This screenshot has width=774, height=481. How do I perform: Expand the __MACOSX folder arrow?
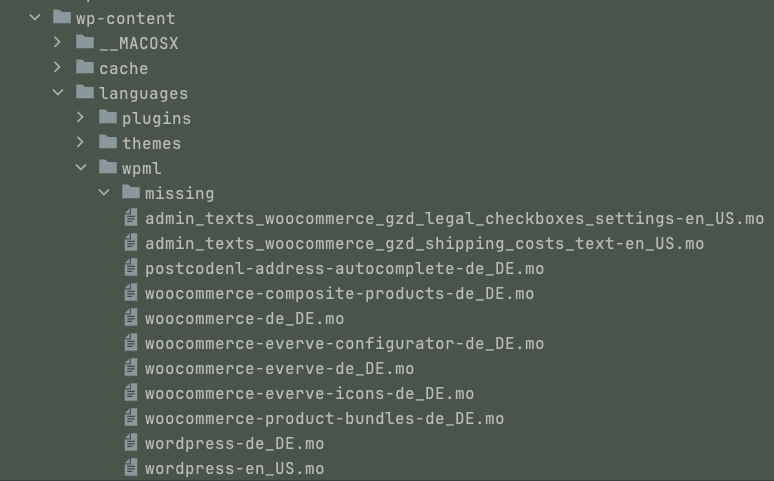57,42
